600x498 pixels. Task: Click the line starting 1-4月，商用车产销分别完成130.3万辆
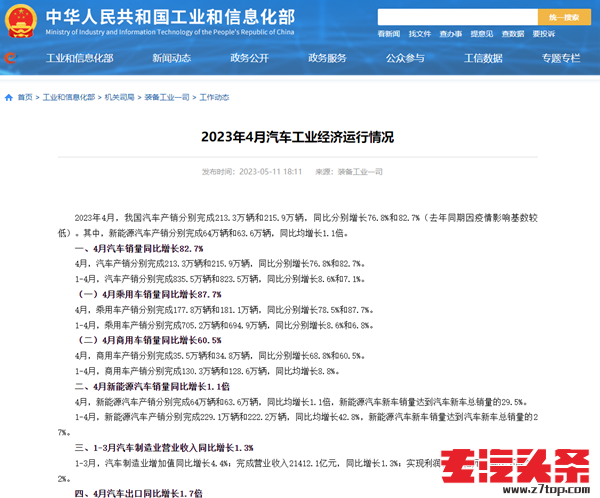pos(207,371)
